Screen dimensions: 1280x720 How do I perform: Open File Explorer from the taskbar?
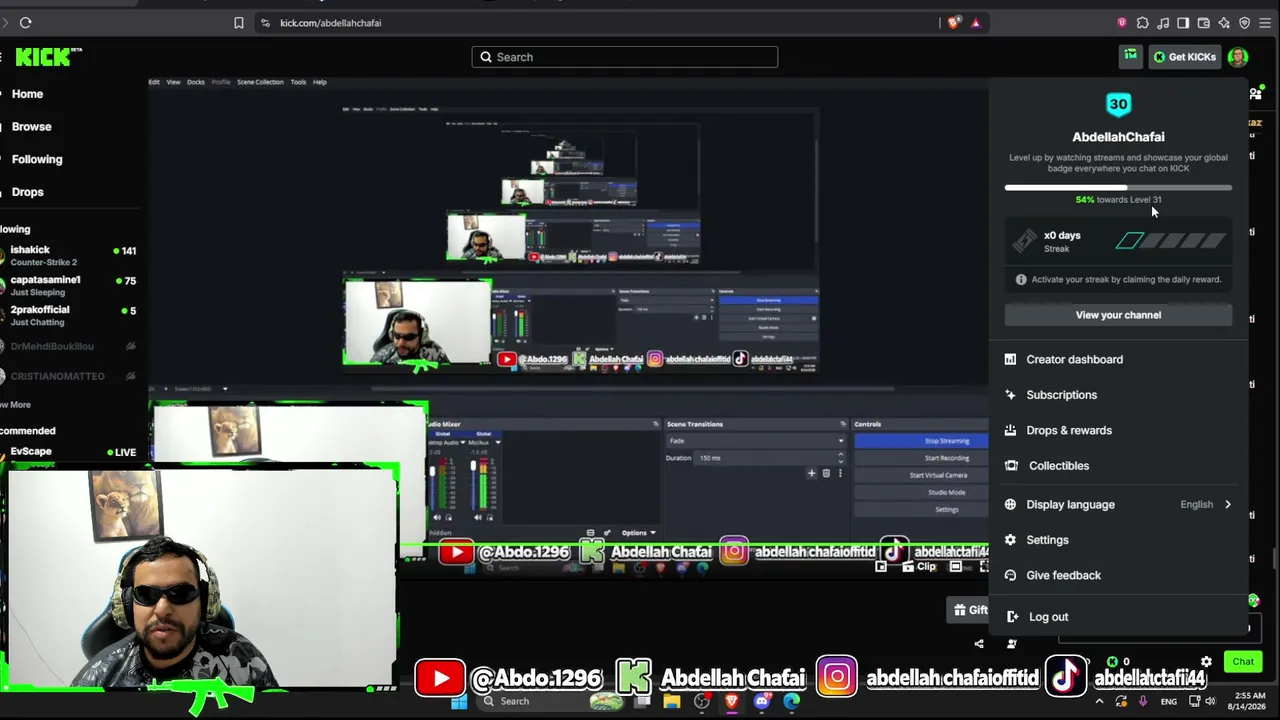click(672, 702)
